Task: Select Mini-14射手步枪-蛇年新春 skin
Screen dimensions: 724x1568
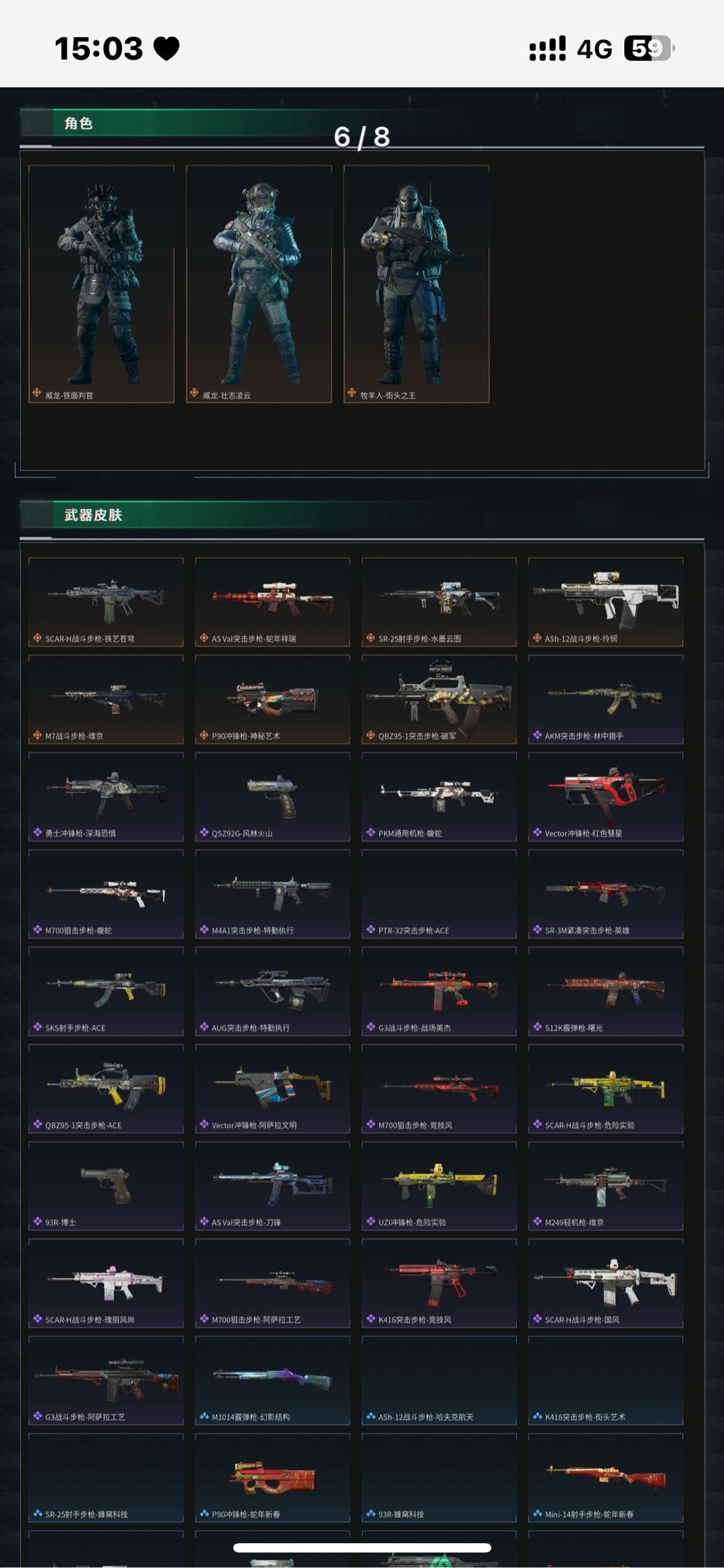Action: [x=606, y=1477]
